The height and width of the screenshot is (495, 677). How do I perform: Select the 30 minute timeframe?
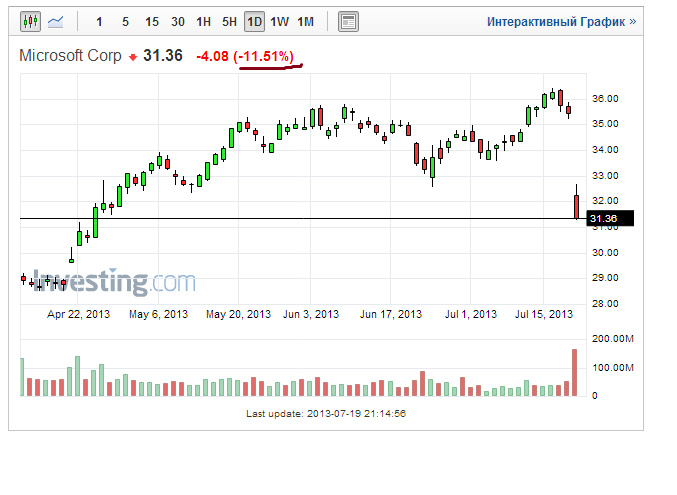tap(177, 22)
